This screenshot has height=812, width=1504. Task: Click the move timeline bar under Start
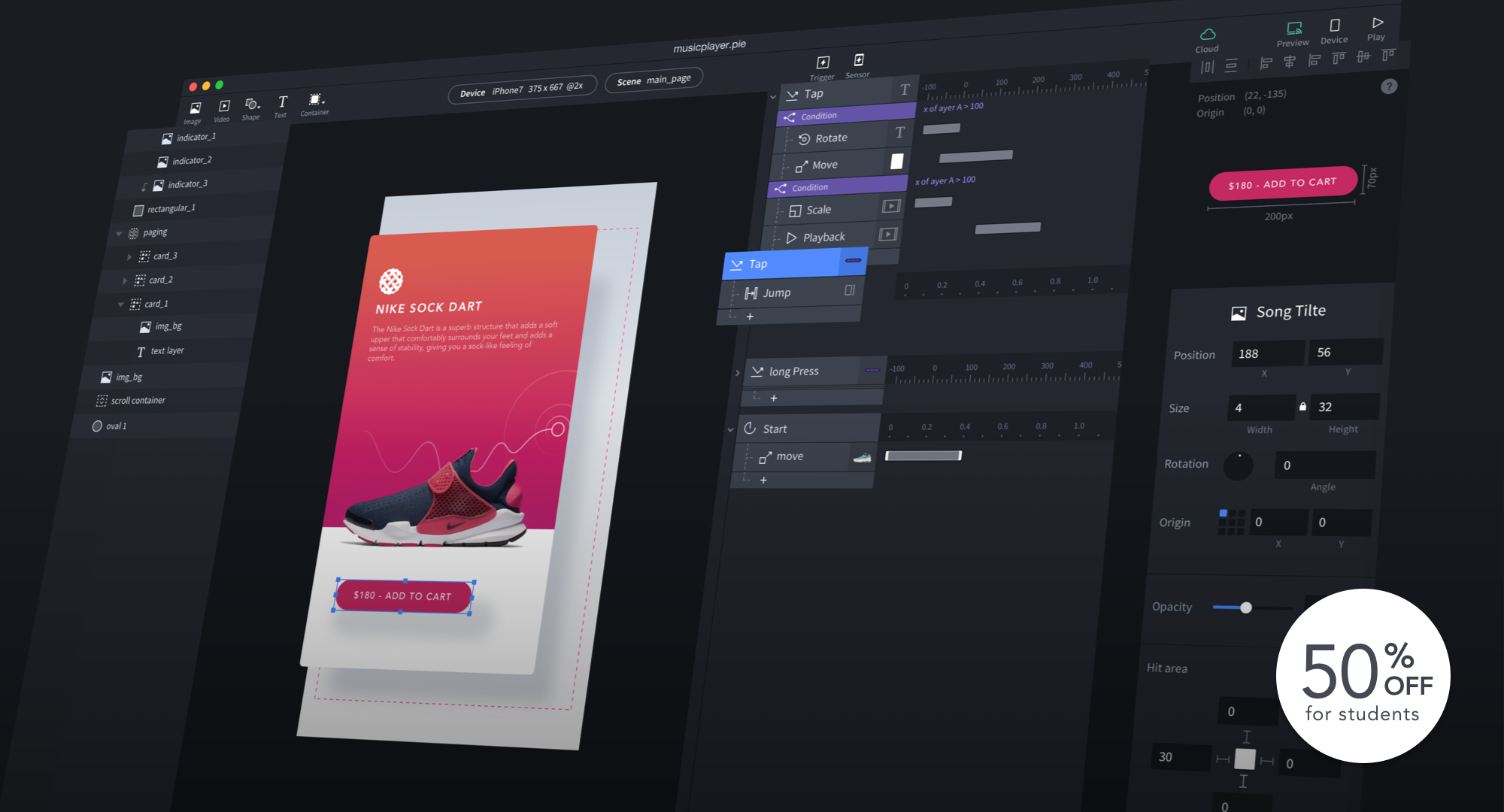pos(923,456)
